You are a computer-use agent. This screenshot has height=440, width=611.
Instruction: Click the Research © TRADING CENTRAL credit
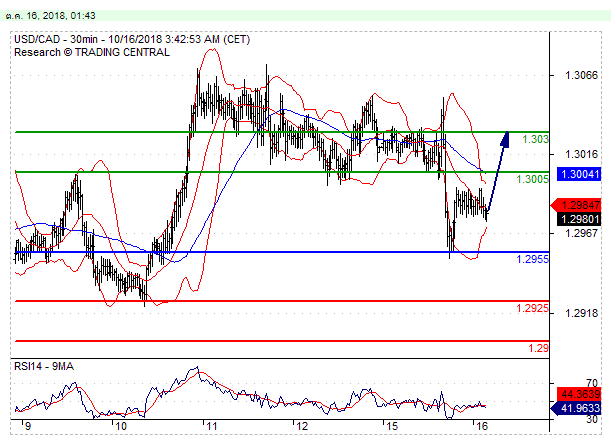(x=92, y=52)
